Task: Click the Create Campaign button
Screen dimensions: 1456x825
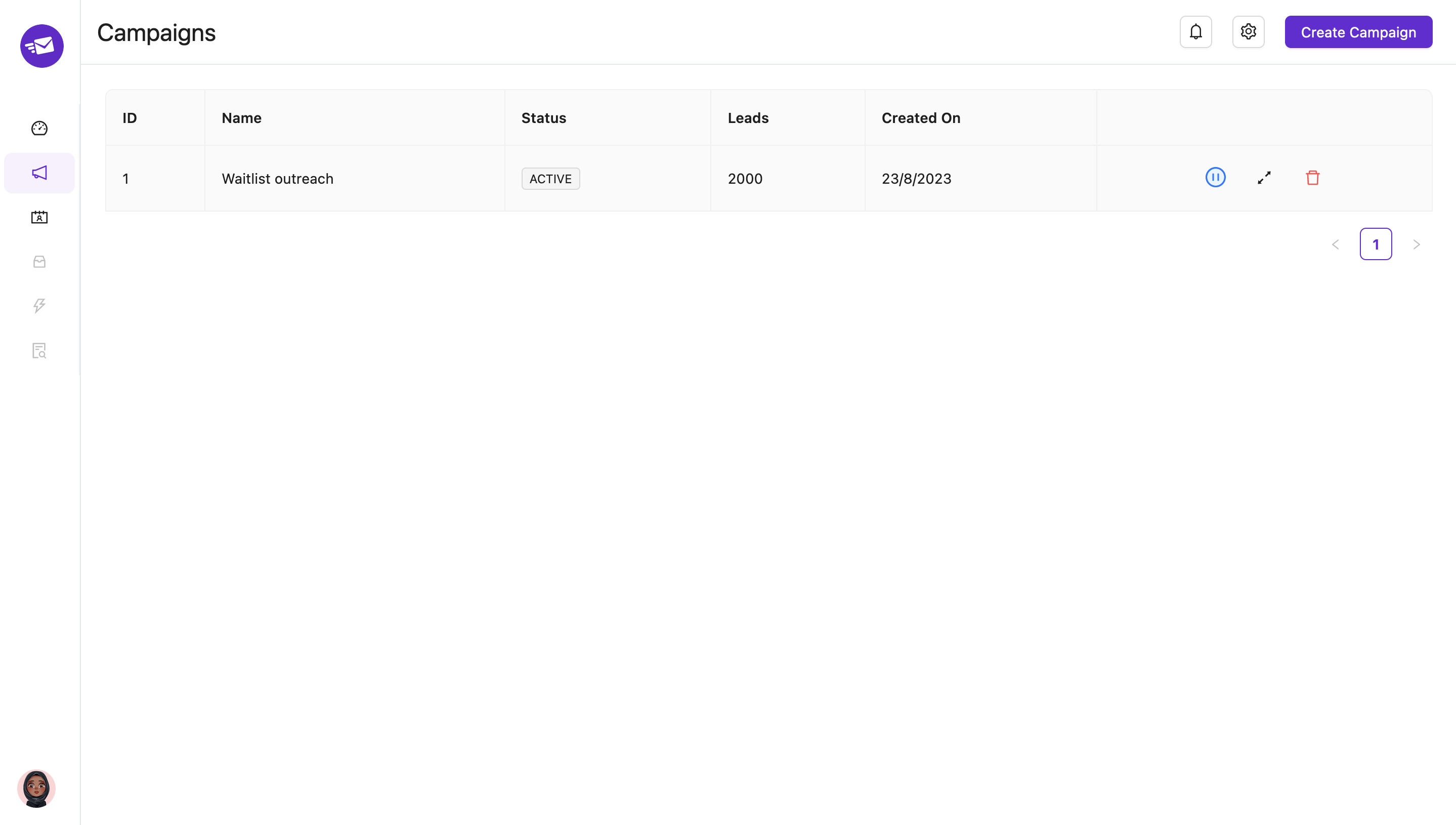Action: coord(1358,32)
